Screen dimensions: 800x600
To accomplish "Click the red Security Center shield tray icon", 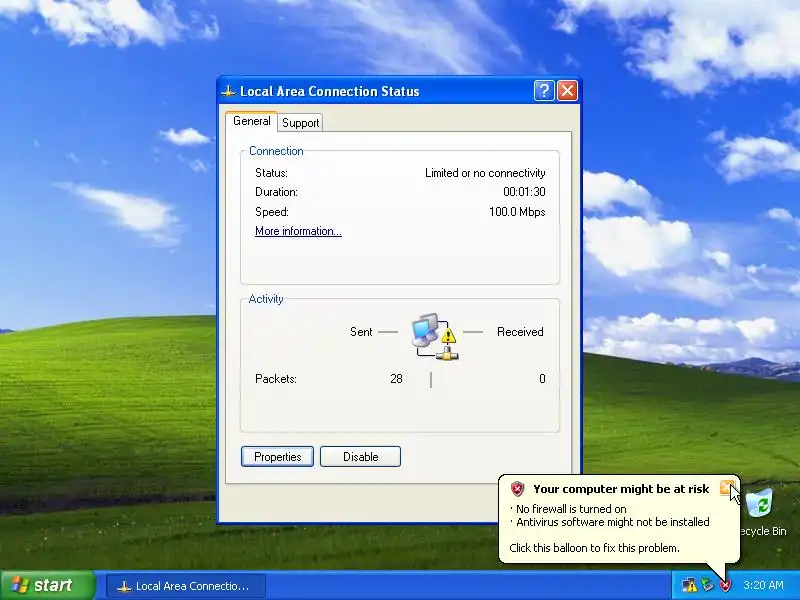I will 725,585.
